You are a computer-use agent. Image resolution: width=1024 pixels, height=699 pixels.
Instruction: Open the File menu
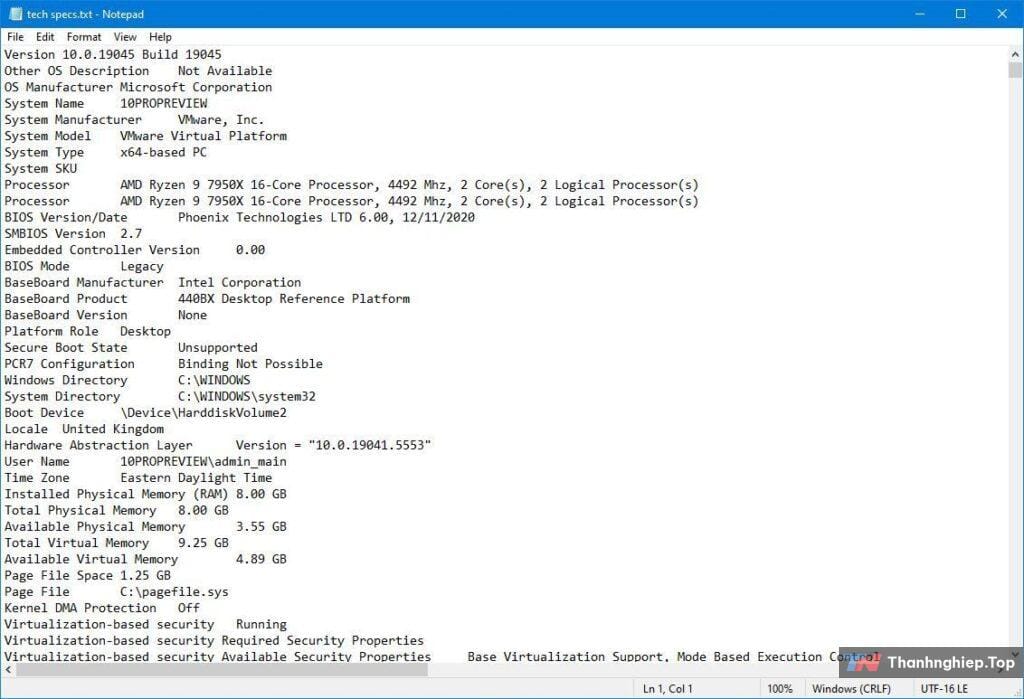(x=15, y=37)
